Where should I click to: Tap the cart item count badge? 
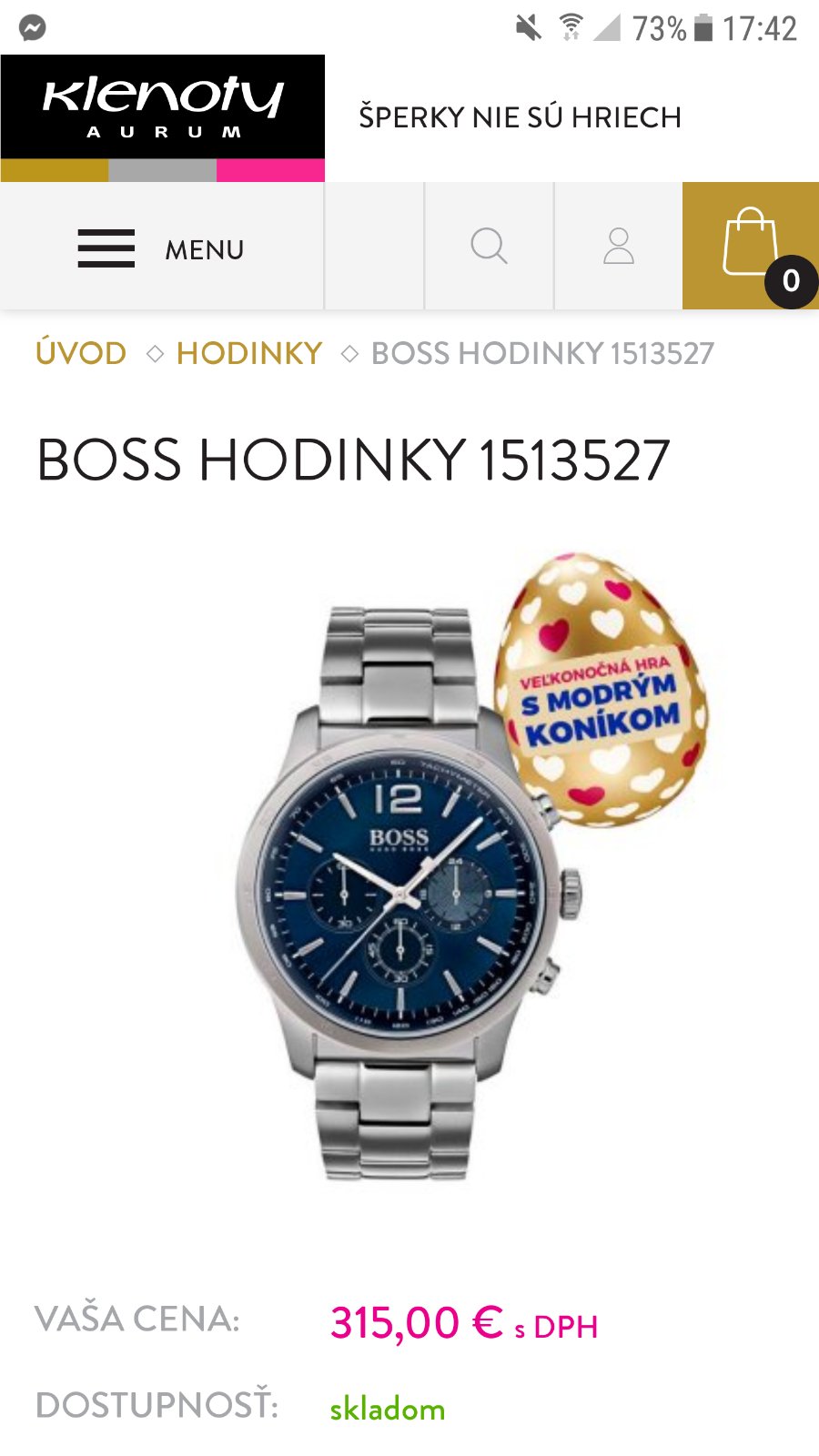tap(791, 281)
